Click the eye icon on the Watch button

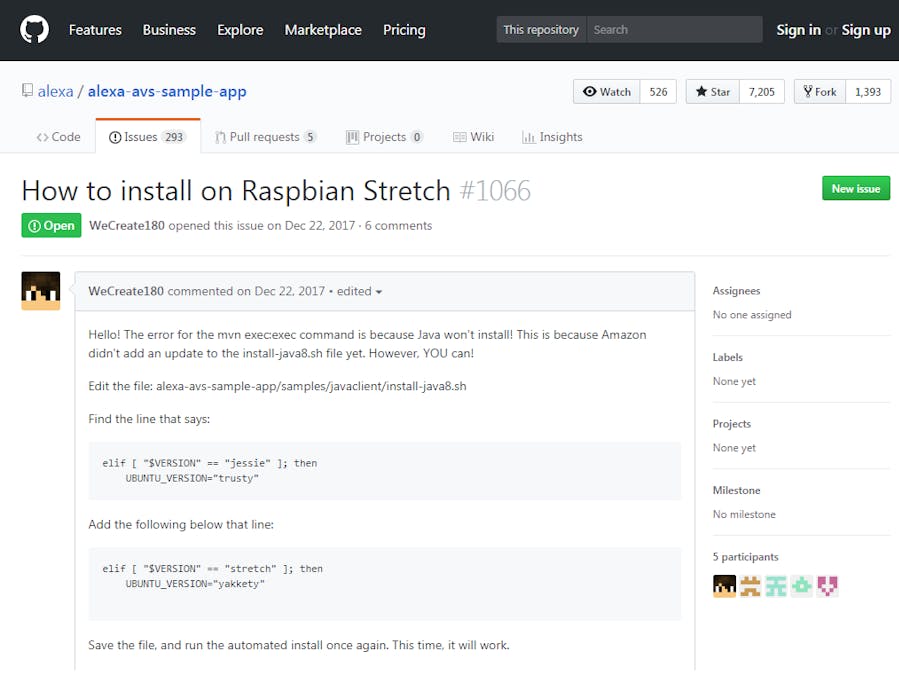coord(592,91)
